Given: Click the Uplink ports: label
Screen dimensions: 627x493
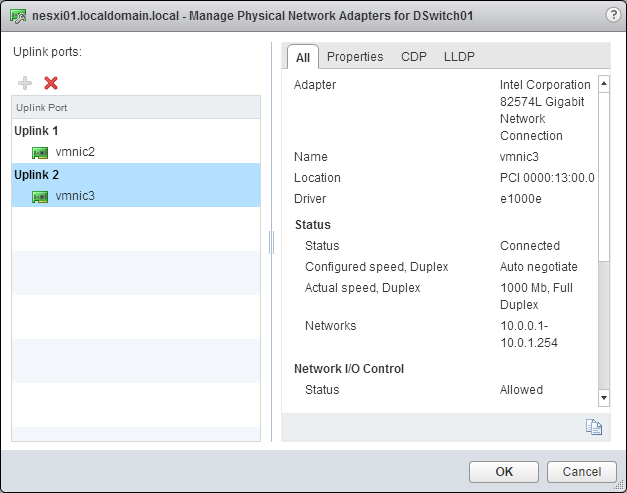Looking at the screenshot, I should tap(47, 52).
